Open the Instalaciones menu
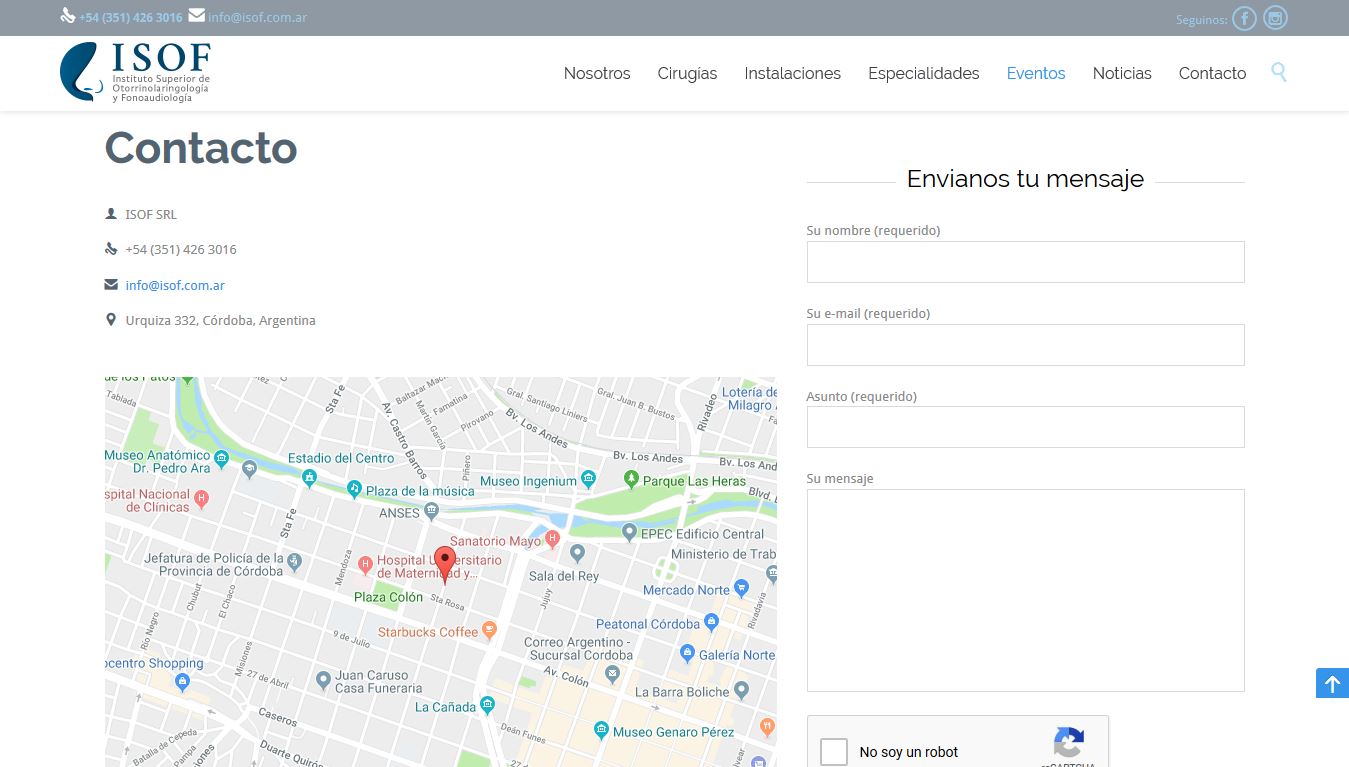 (792, 73)
